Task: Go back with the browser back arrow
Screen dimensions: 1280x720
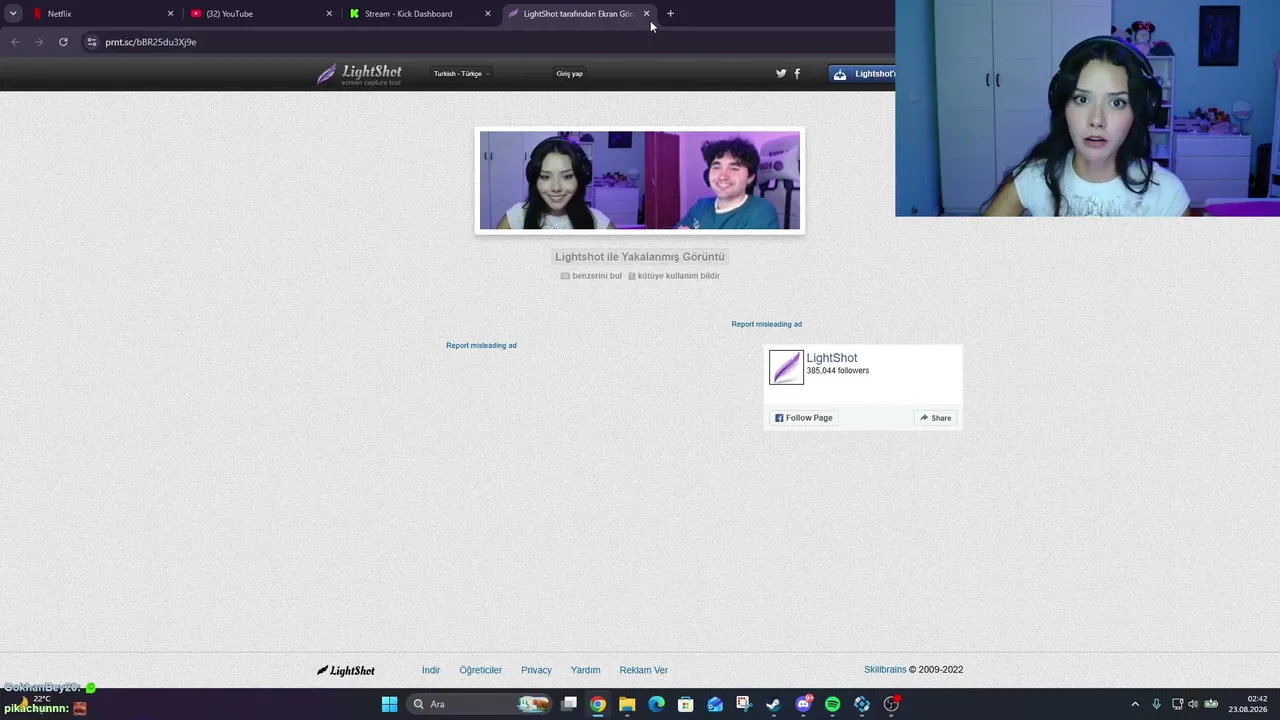Action: [15, 42]
